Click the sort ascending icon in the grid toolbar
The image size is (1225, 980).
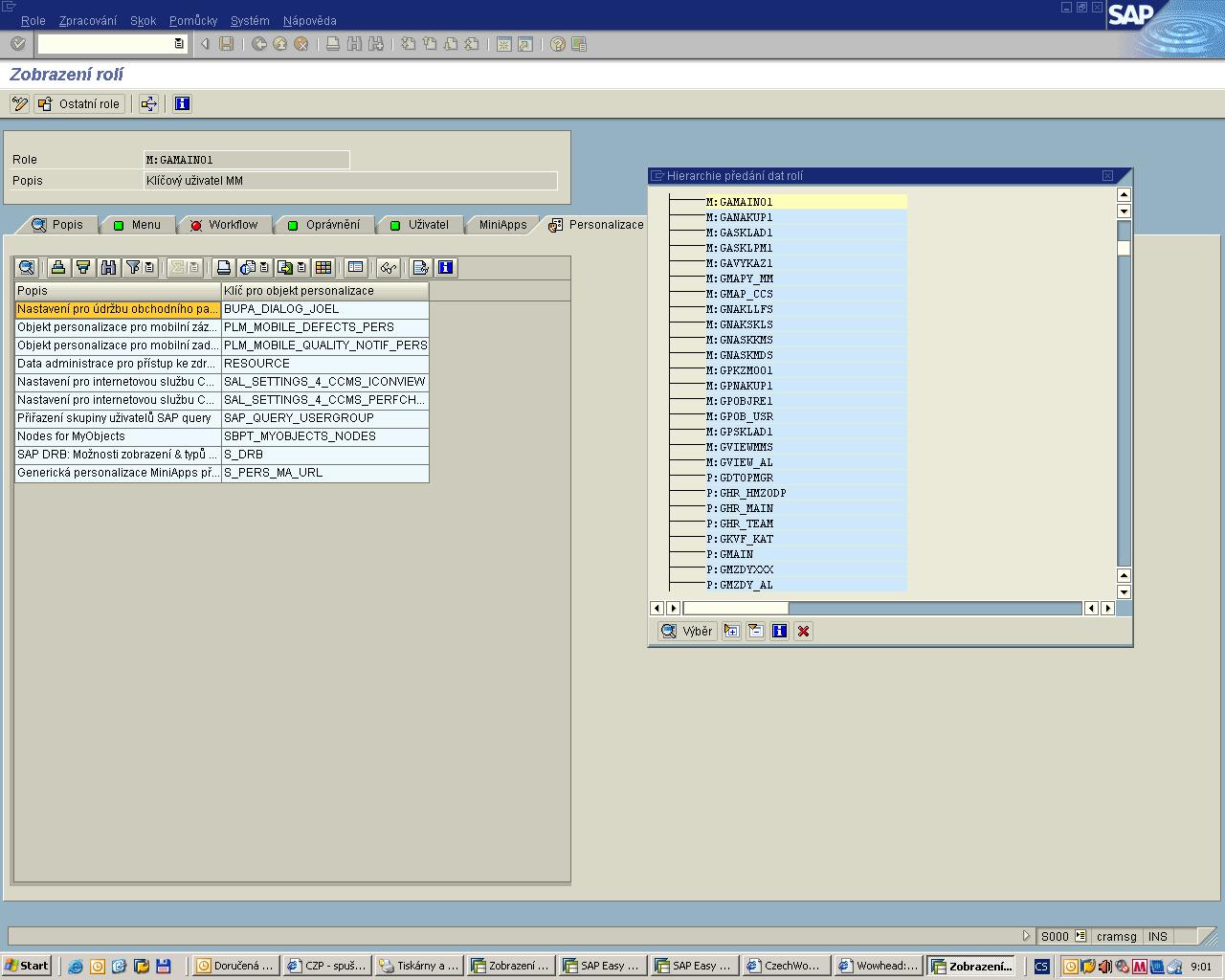[x=58, y=268]
